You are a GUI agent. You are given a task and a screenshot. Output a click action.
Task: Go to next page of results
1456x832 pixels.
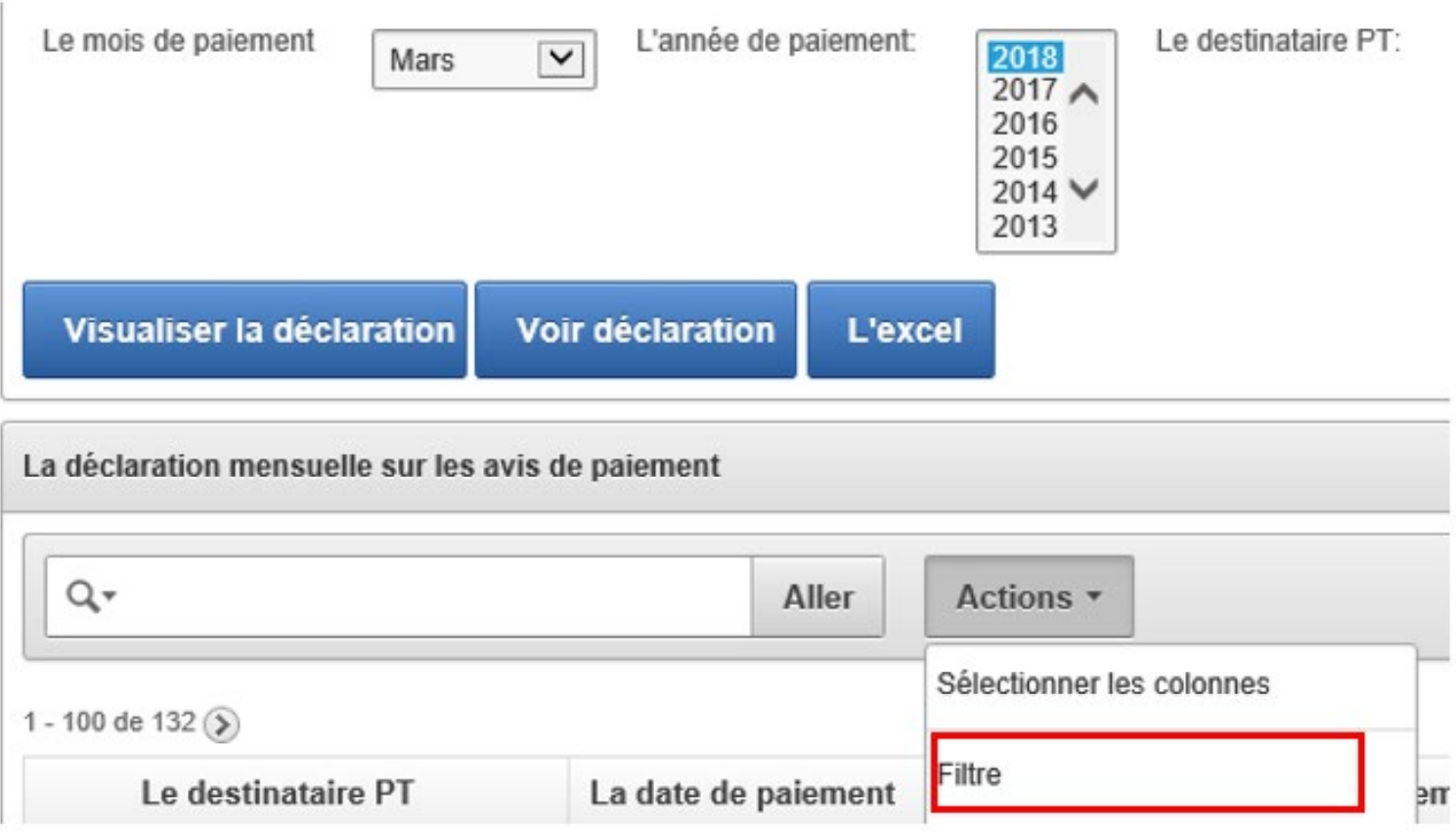pos(222,724)
